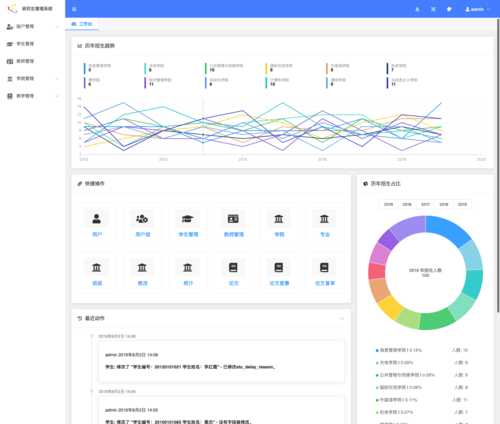Expand the 账户管理 sidebar menu
500x424 pixels.
tap(32, 26)
